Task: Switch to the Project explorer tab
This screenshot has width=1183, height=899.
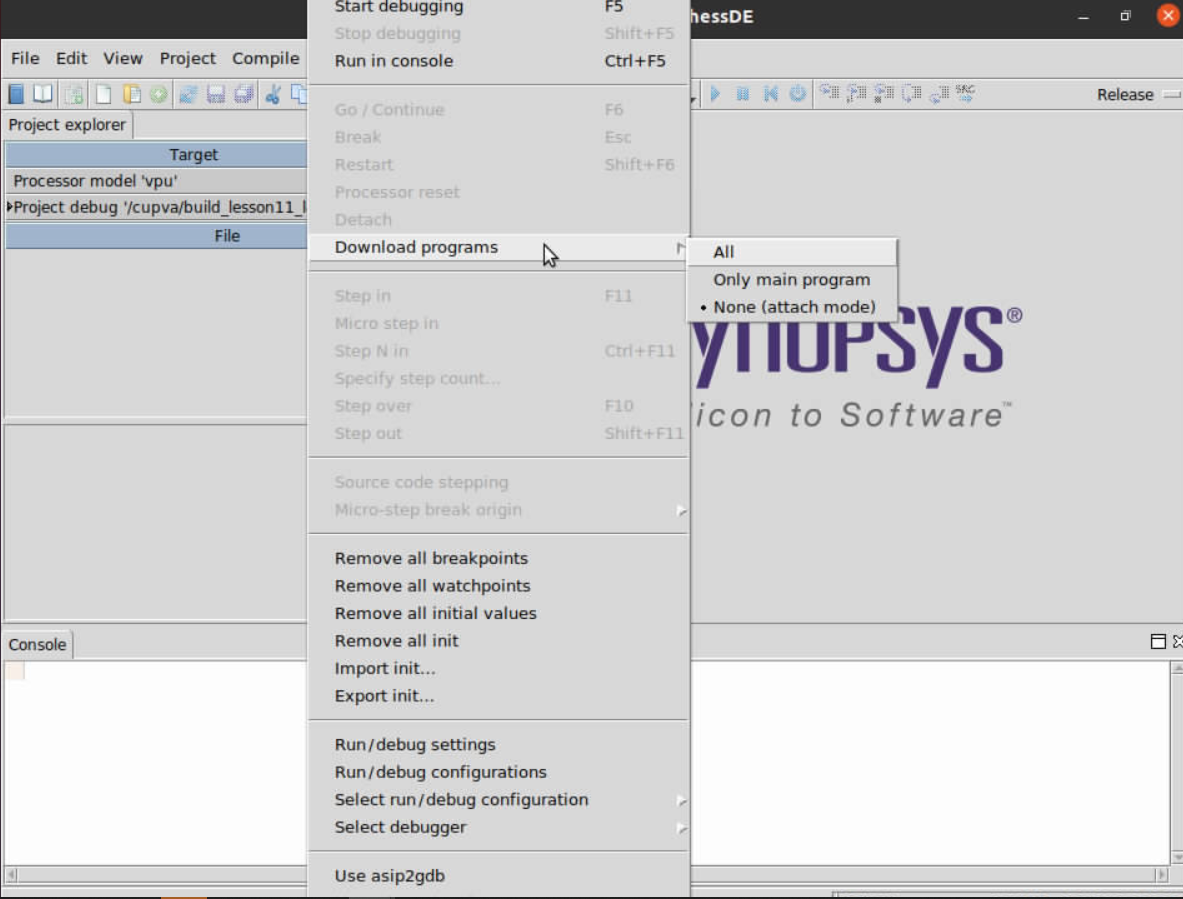Action: [x=67, y=125]
